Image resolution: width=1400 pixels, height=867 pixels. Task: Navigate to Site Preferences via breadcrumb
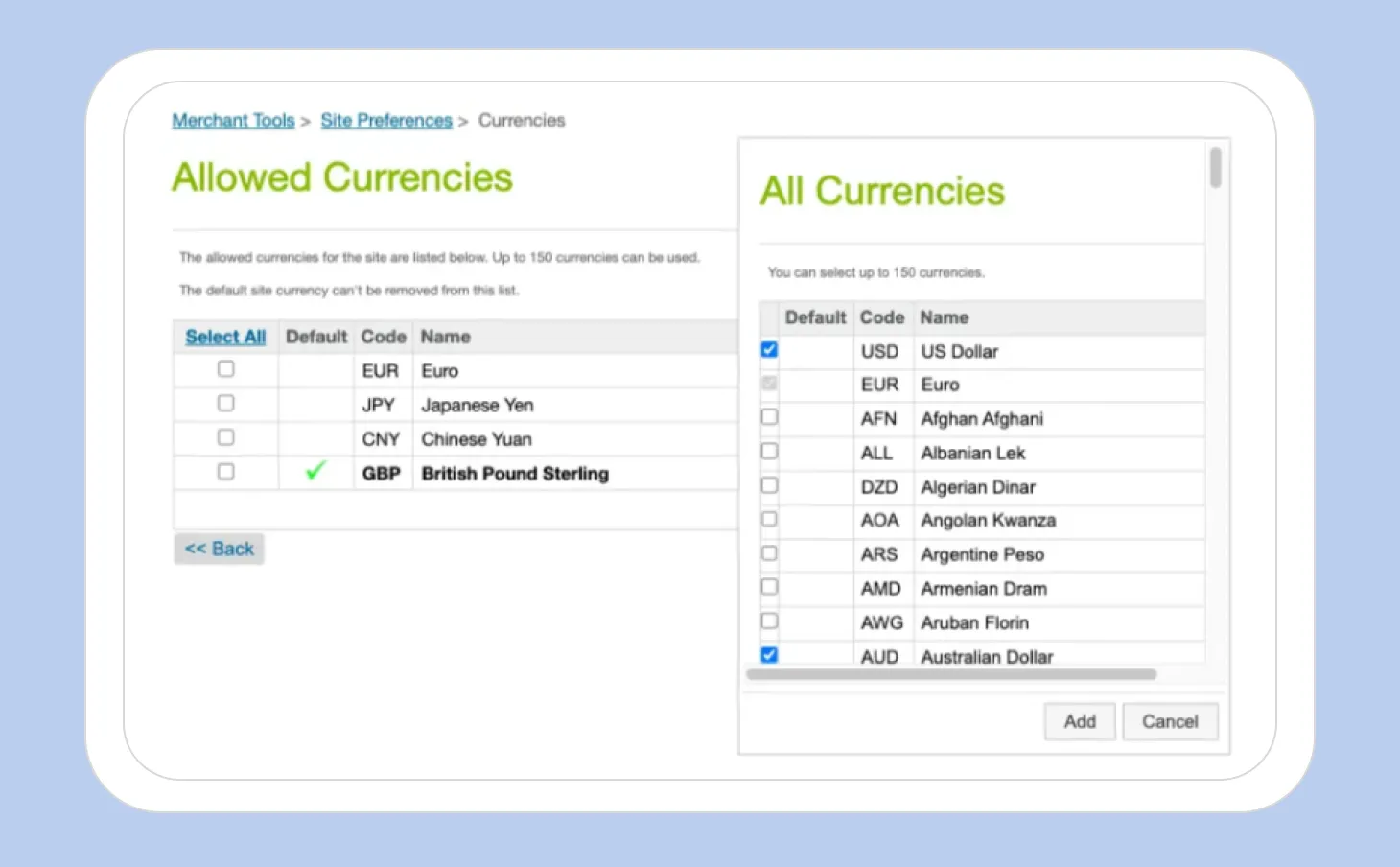point(386,120)
